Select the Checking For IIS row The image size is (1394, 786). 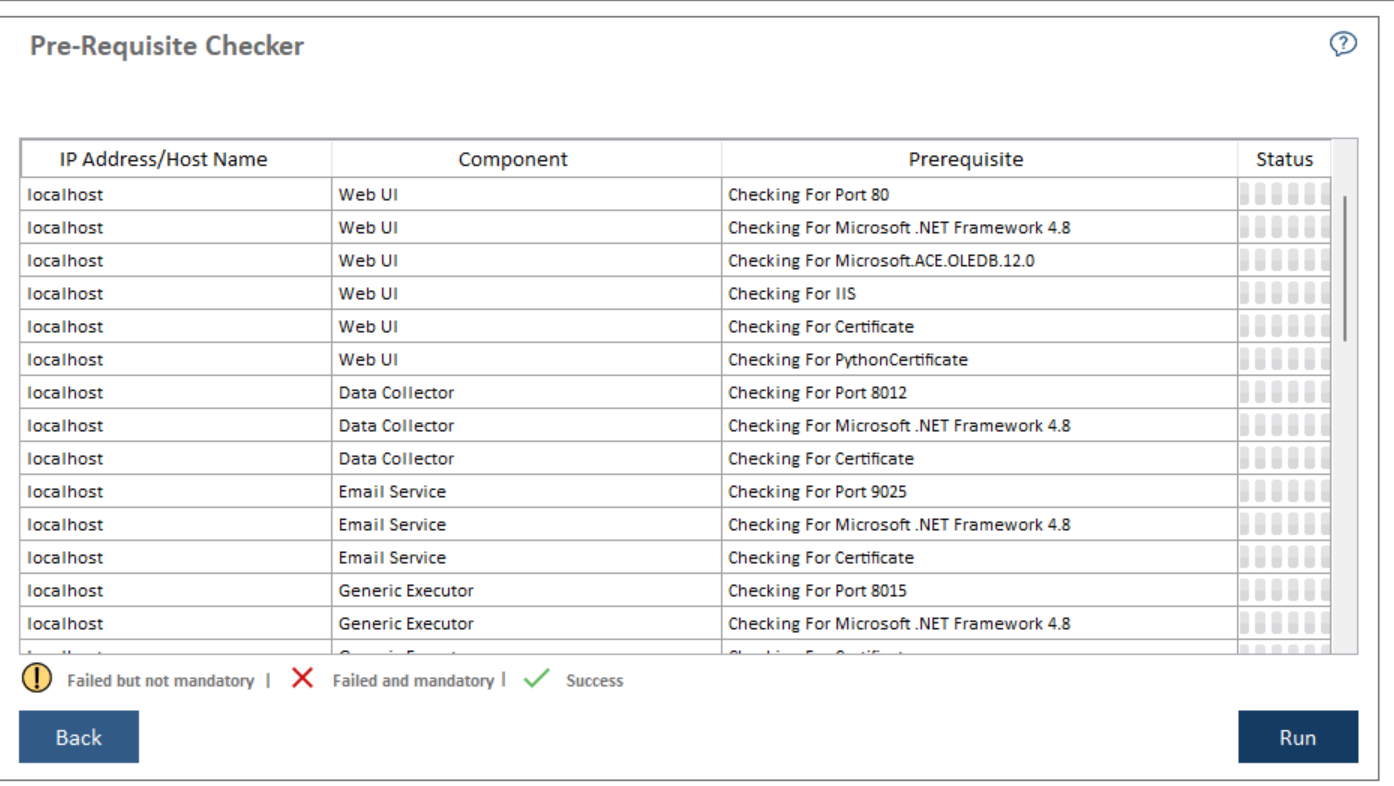coord(792,294)
